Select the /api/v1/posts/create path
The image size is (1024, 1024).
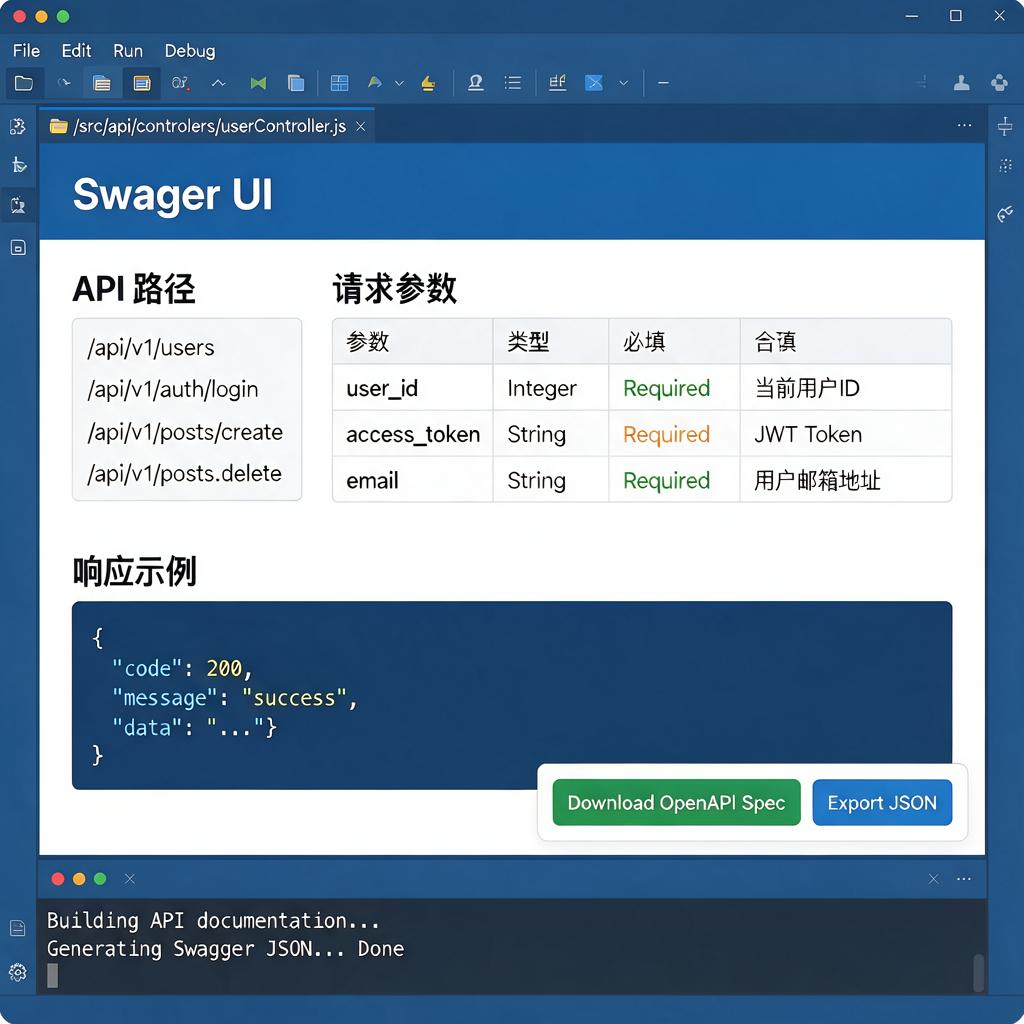[x=185, y=432]
